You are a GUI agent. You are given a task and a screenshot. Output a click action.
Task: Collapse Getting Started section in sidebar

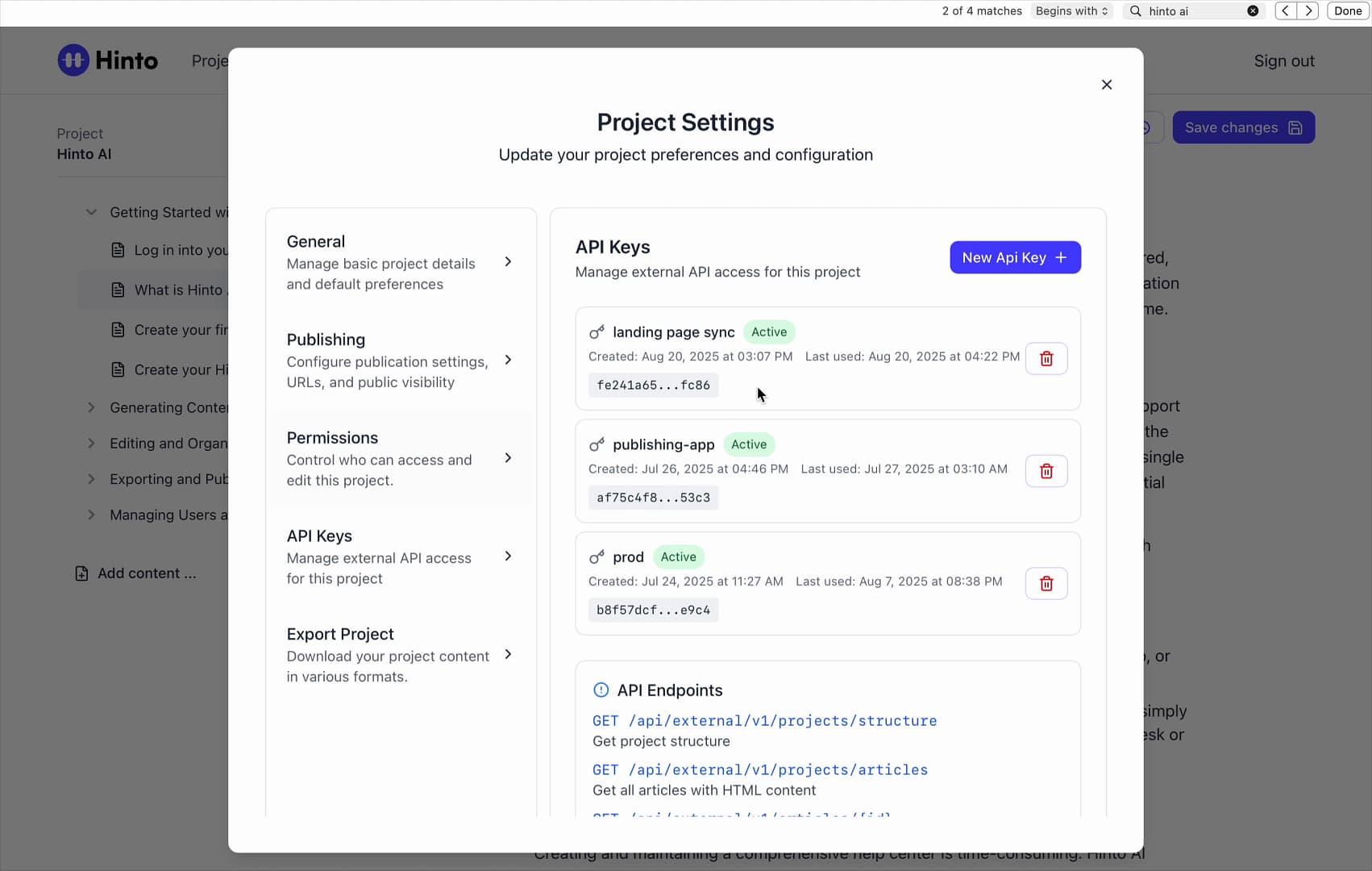(91, 212)
